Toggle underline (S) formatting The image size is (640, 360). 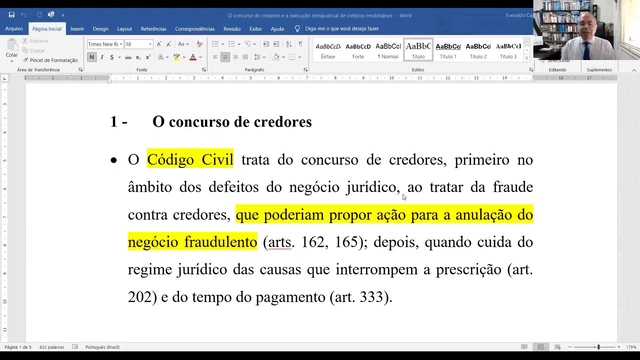click(112, 58)
